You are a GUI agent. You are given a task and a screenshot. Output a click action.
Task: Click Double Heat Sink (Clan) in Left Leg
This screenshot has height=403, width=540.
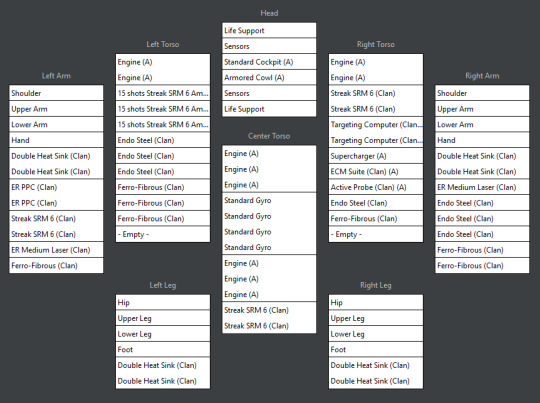(x=163, y=373)
